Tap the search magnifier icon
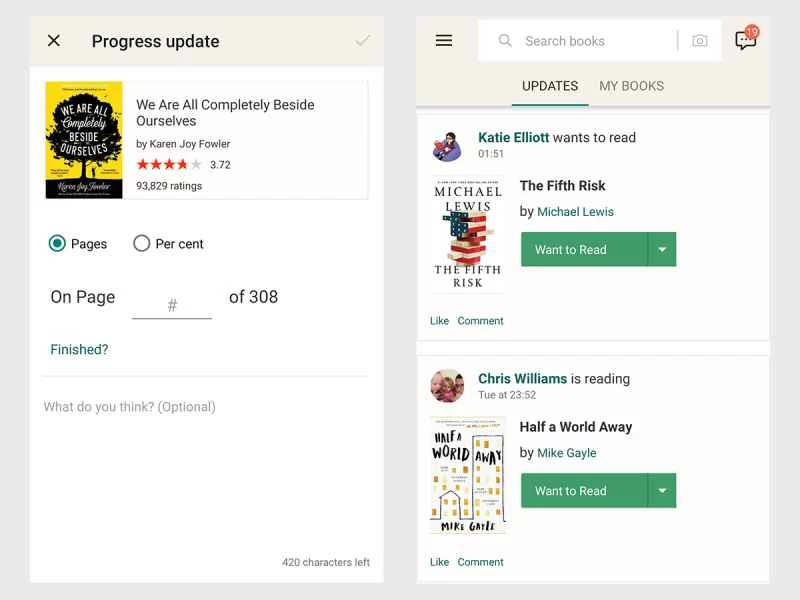The image size is (800, 600). tap(506, 40)
